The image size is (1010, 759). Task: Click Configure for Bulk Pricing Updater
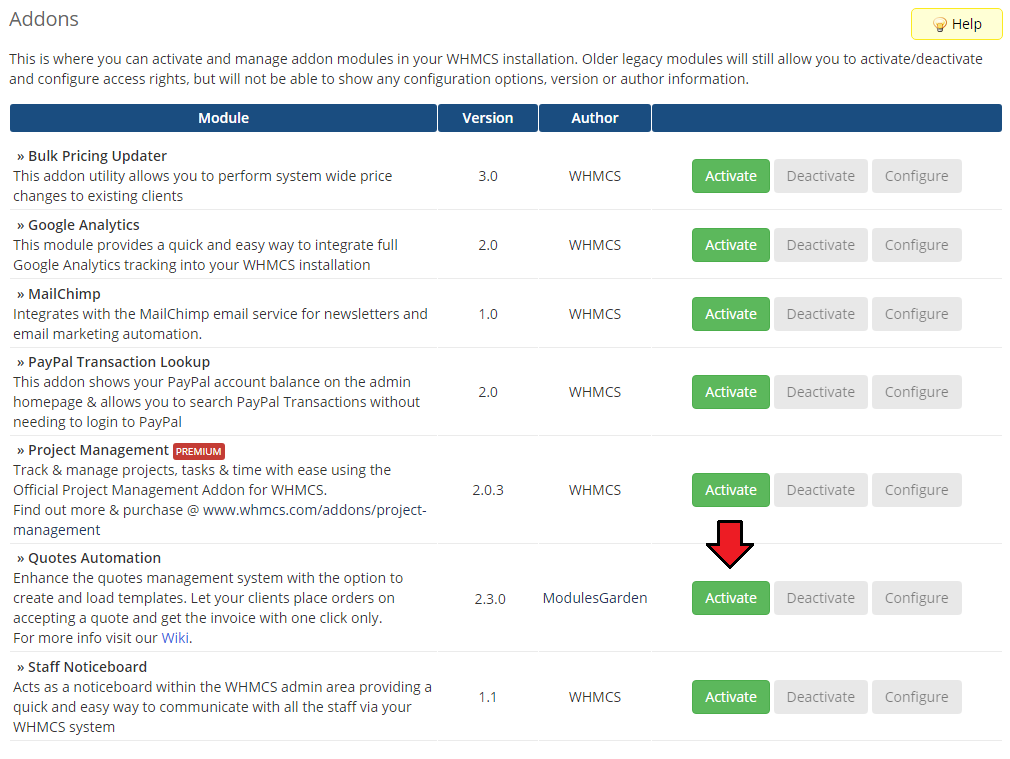coord(917,176)
